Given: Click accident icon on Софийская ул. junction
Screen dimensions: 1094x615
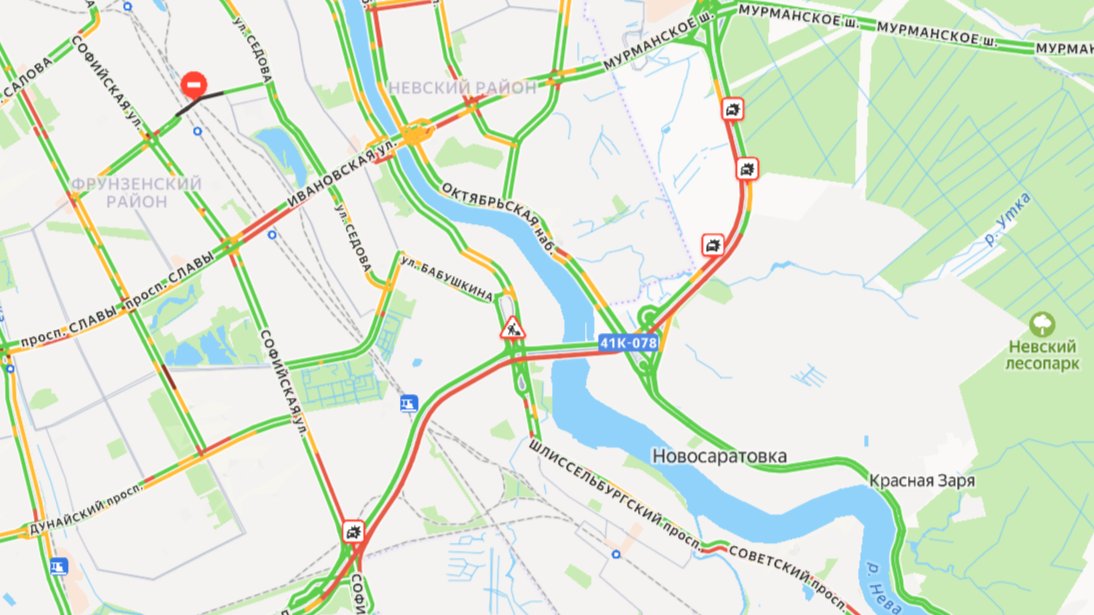Looking at the screenshot, I should 354,532.
